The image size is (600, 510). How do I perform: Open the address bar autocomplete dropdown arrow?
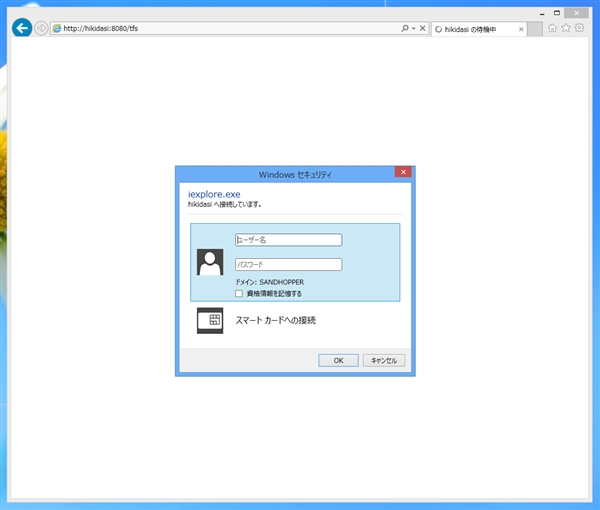(413, 28)
